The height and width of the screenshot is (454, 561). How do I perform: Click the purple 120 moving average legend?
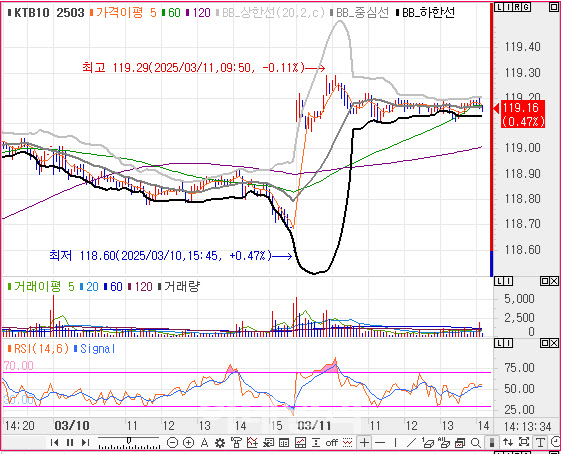(x=198, y=13)
